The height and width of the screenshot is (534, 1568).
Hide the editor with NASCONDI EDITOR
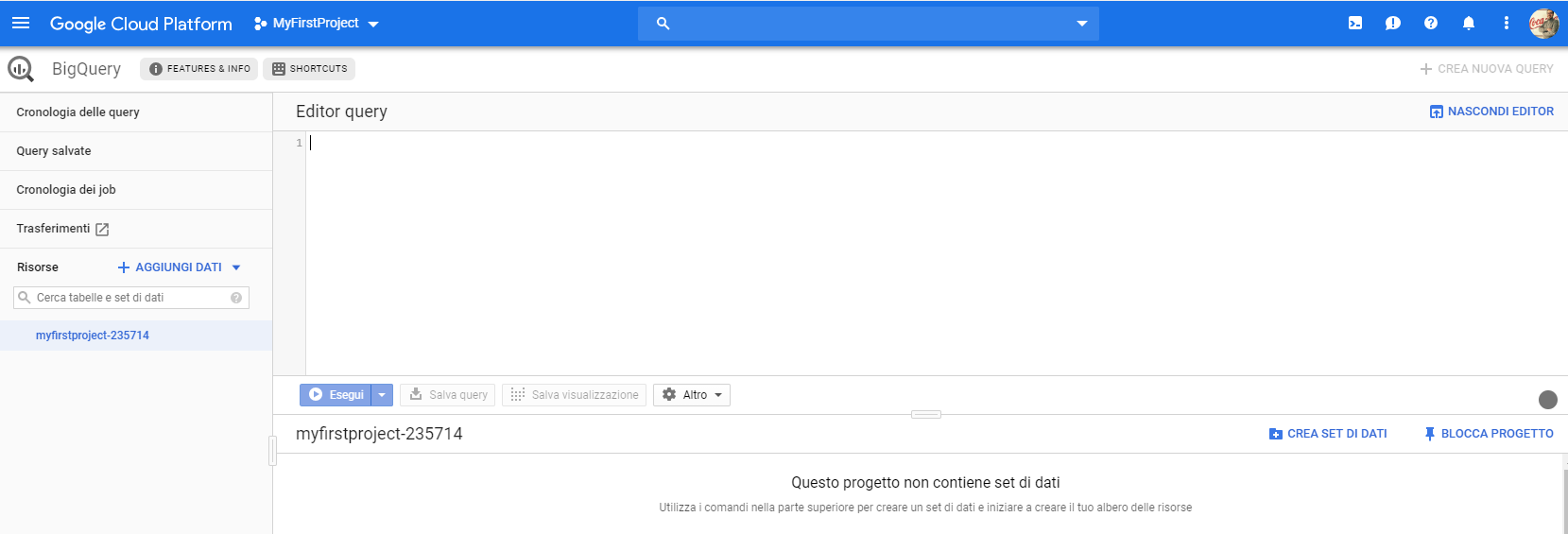point(1491,112)
